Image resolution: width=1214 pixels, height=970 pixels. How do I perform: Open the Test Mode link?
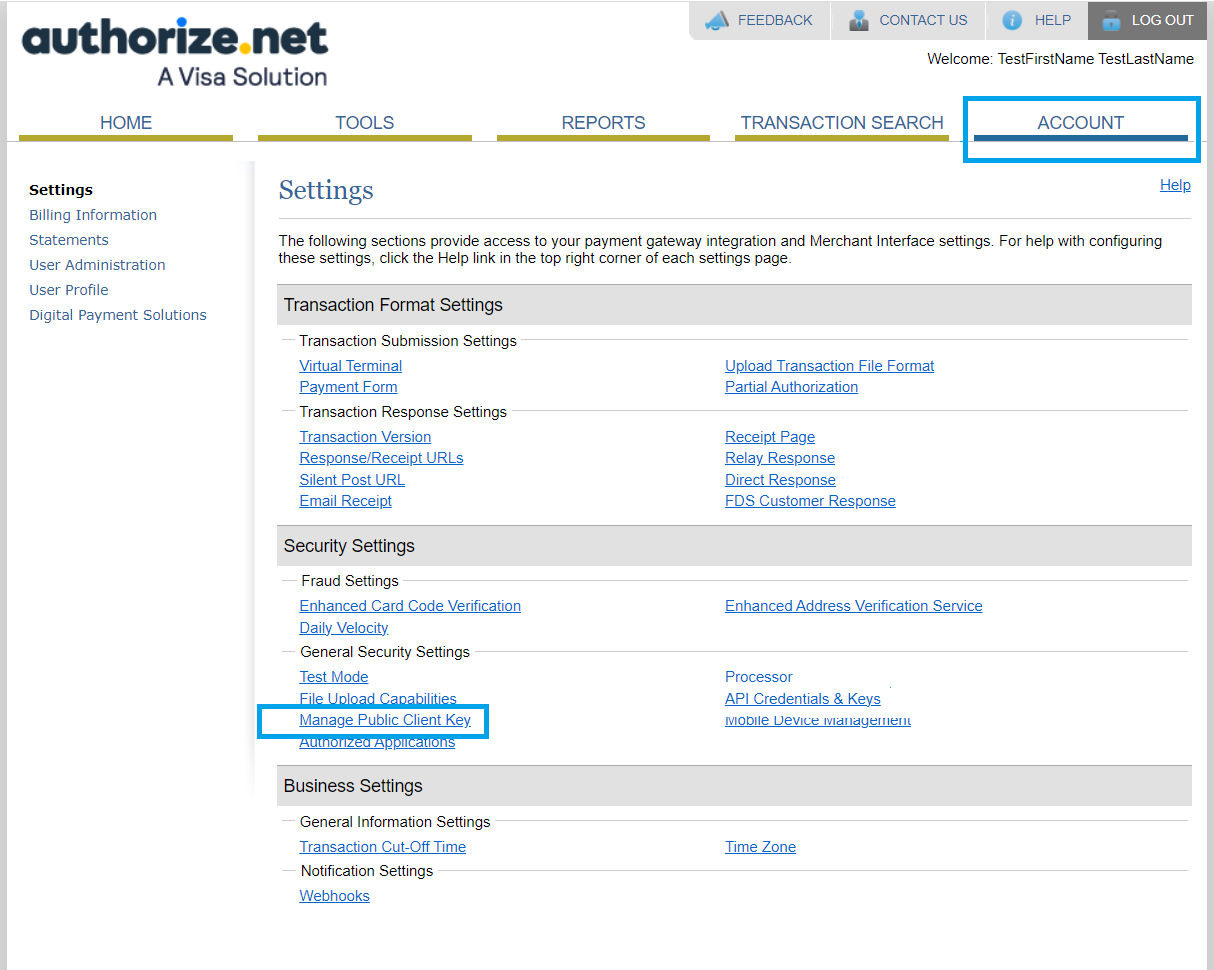click(x=334, y=677)
